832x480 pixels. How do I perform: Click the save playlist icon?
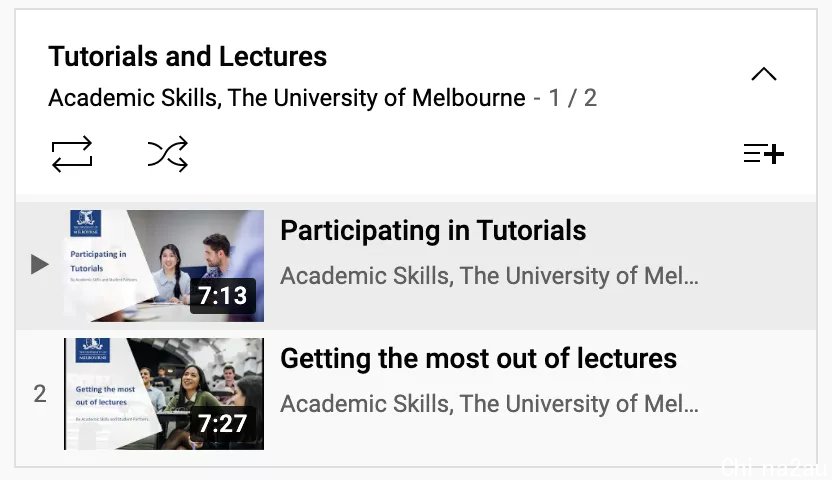764,154
